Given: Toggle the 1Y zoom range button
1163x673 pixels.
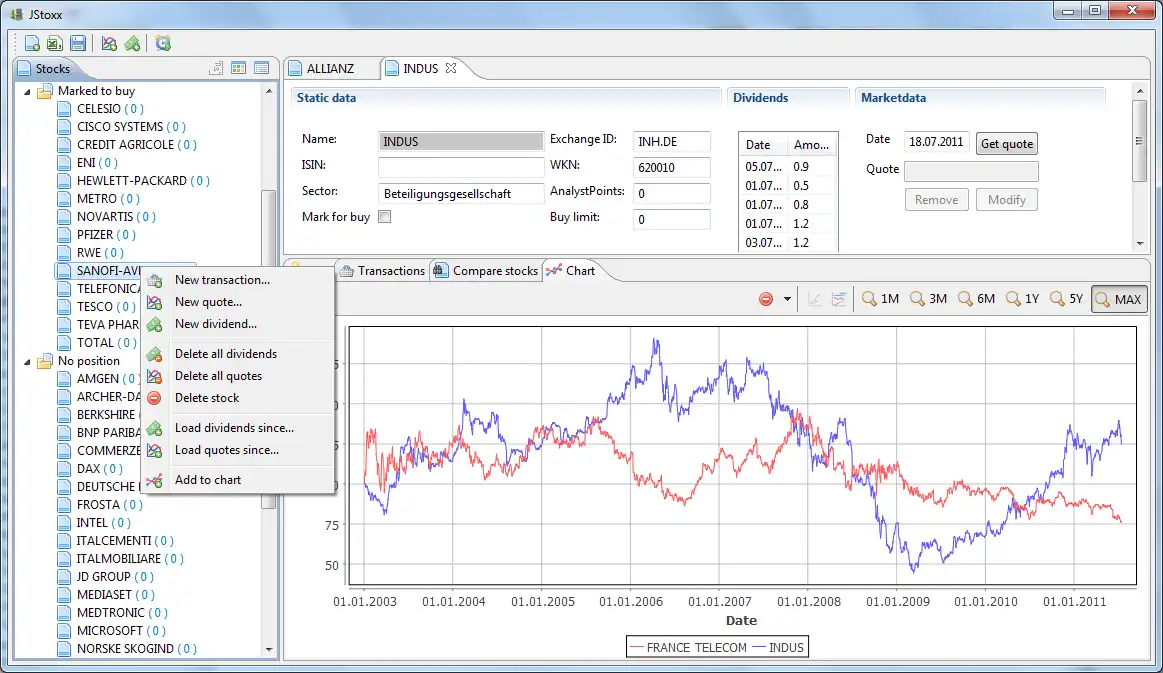Looking at the screenshot, I should [x=1022, y=299].
